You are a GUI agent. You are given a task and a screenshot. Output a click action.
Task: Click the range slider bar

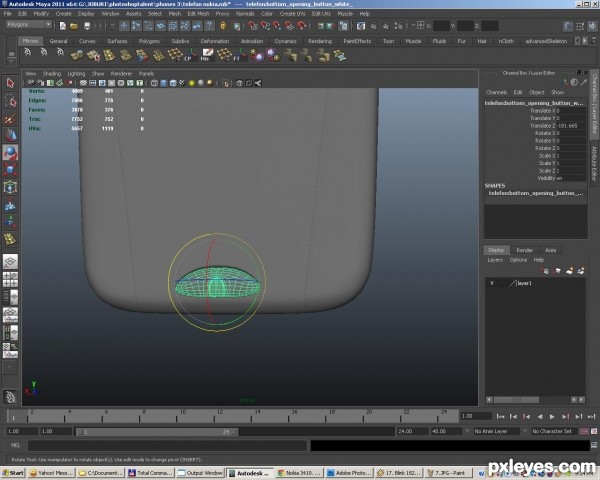(157, 432)
